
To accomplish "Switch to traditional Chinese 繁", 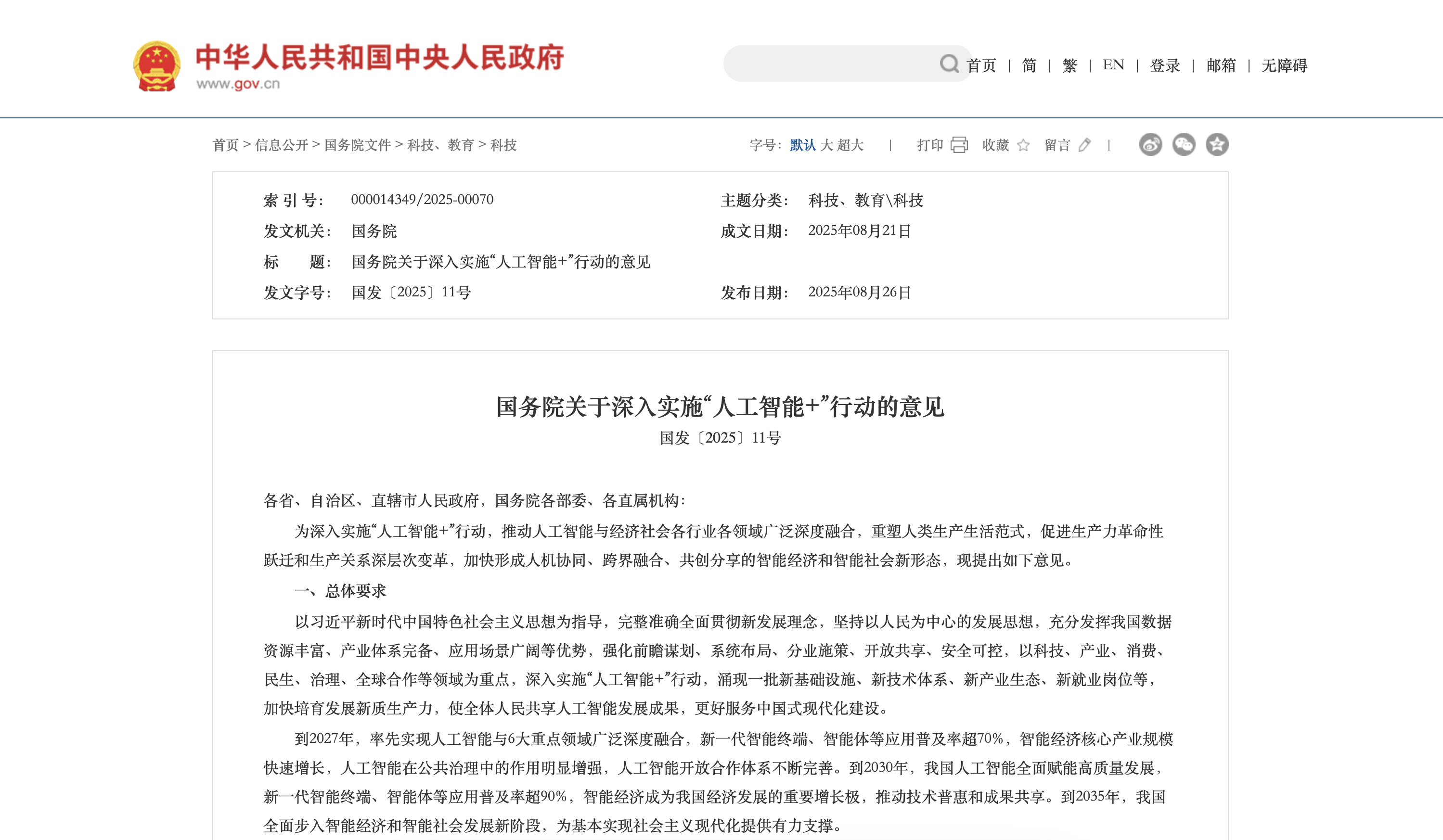I will coord(1069,65).
